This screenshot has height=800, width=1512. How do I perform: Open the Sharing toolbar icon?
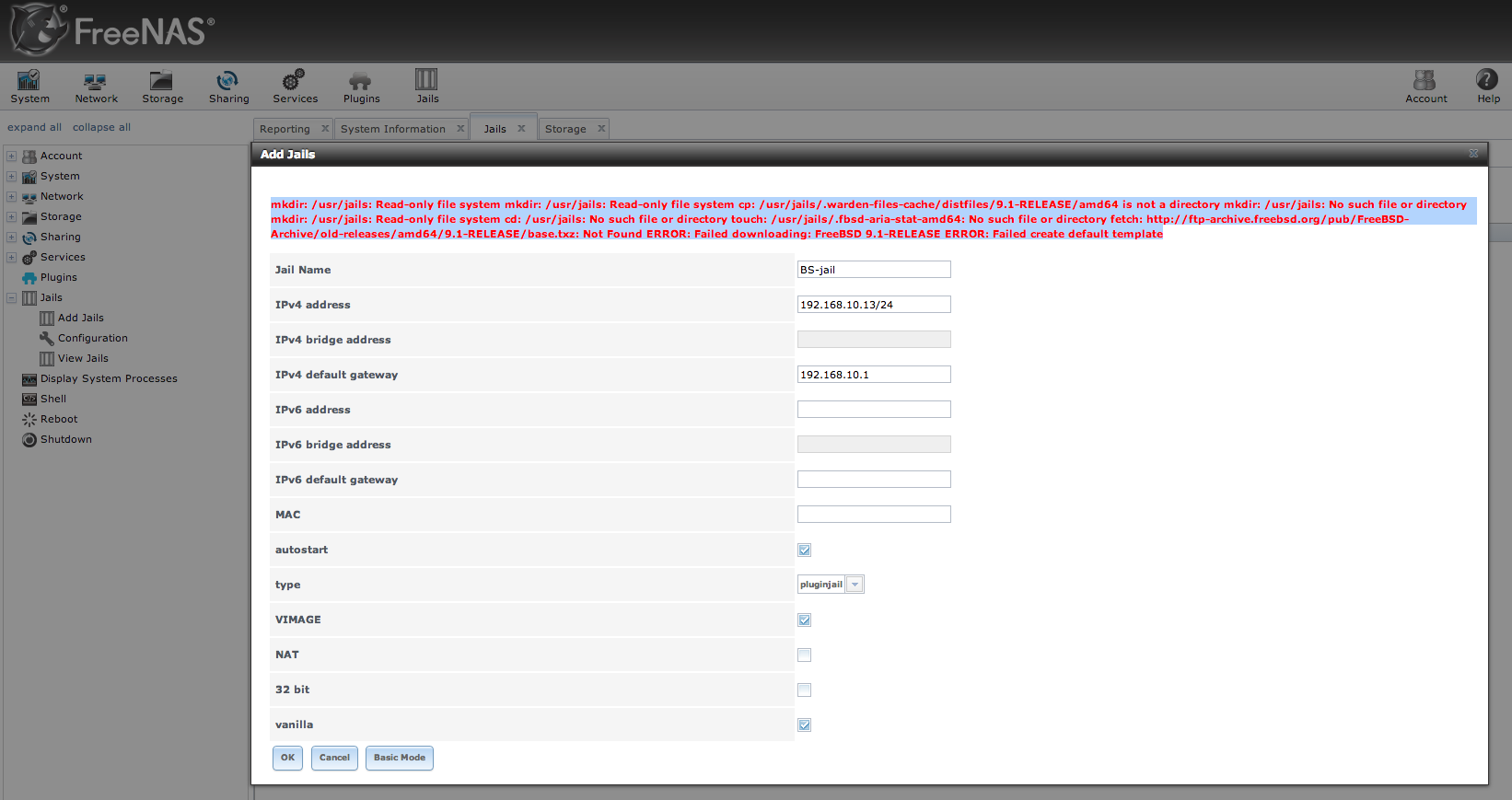(228, 87)
